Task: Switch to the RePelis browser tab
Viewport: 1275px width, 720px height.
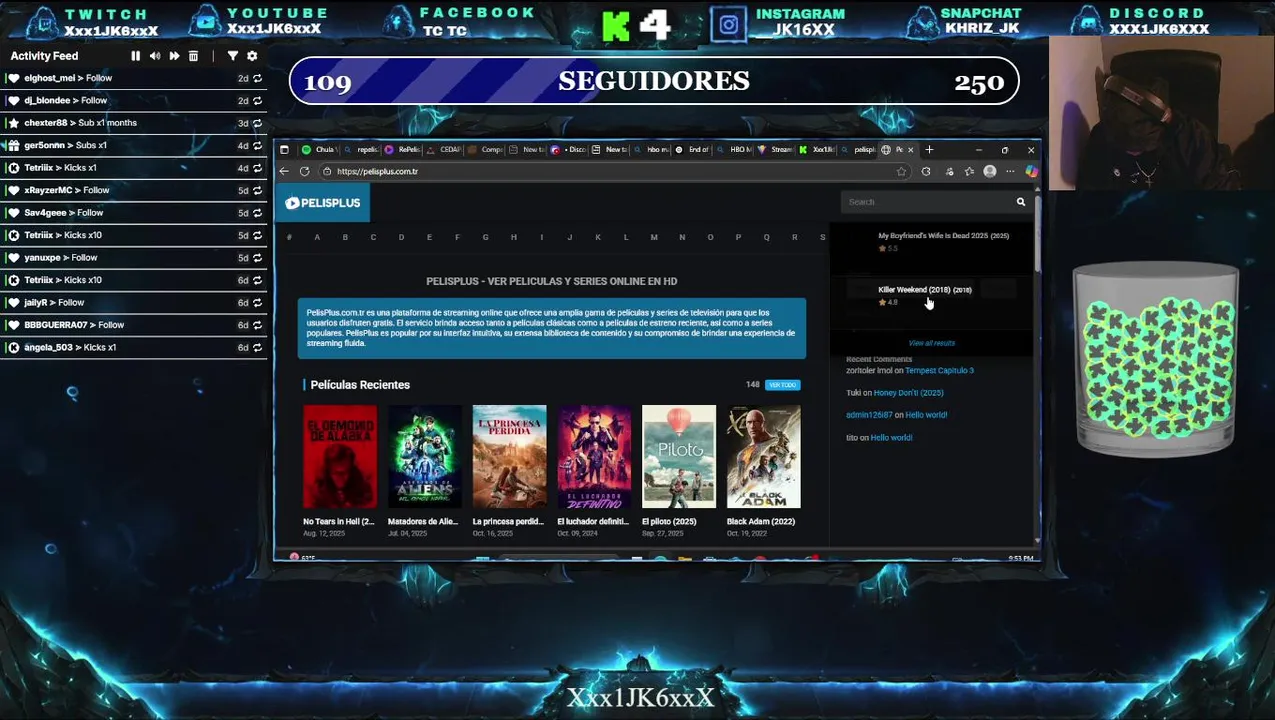Action: point(402,150)
